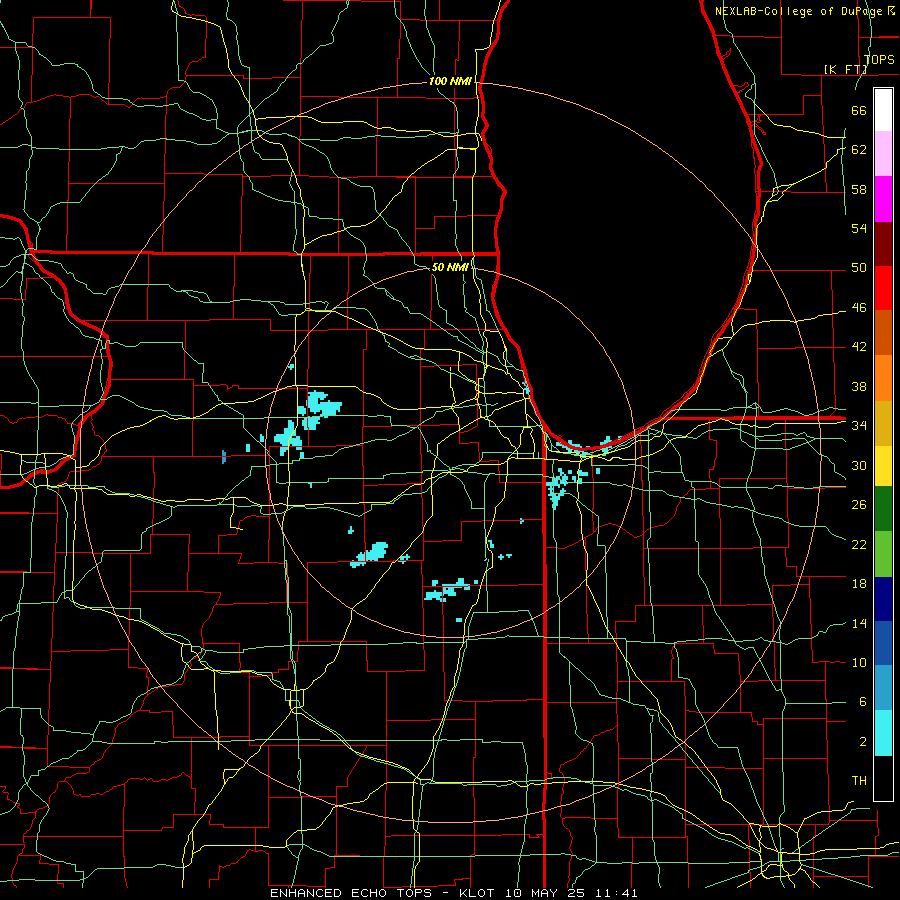Viewport: 900px width, 900px height.
Task: Click the 58 legend value
Action: 859,189
